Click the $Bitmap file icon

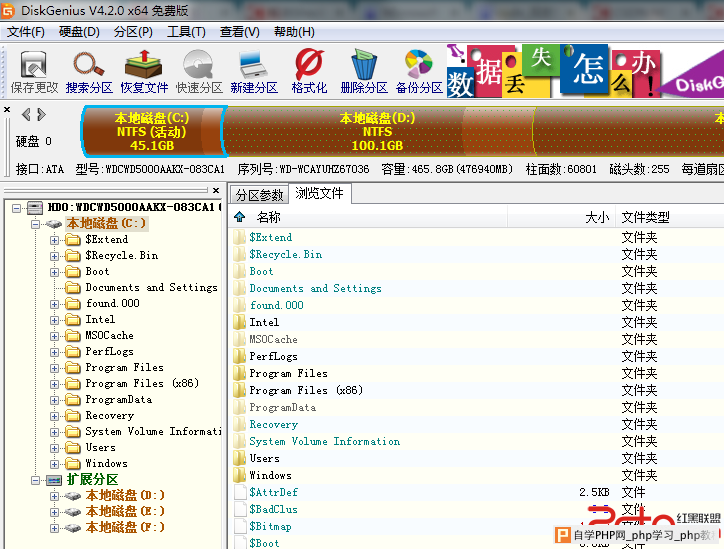pyautogui.click(x=240, y=526)
